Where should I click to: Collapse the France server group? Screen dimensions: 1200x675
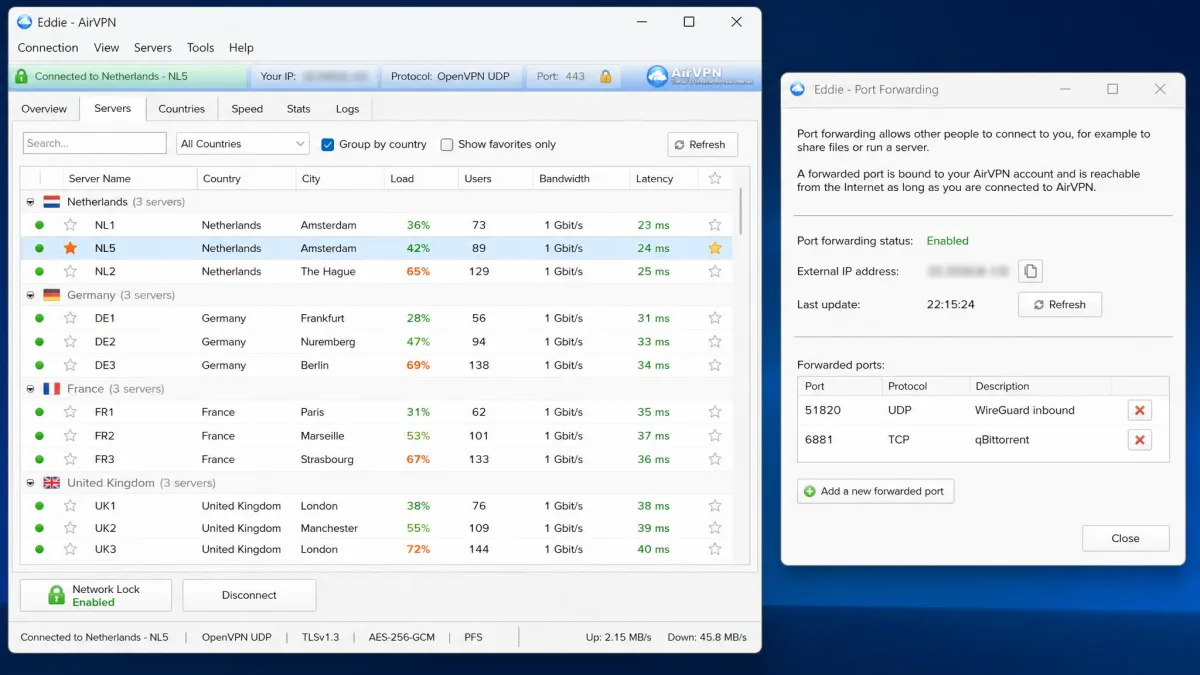click(x=30, y=389)
